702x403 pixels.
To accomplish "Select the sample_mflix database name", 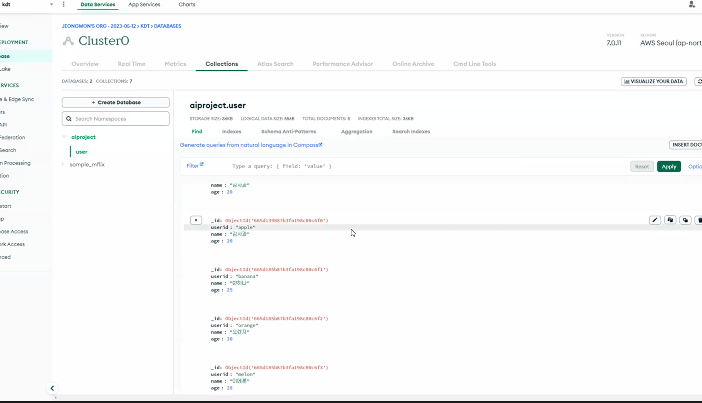I will point(87,164).
